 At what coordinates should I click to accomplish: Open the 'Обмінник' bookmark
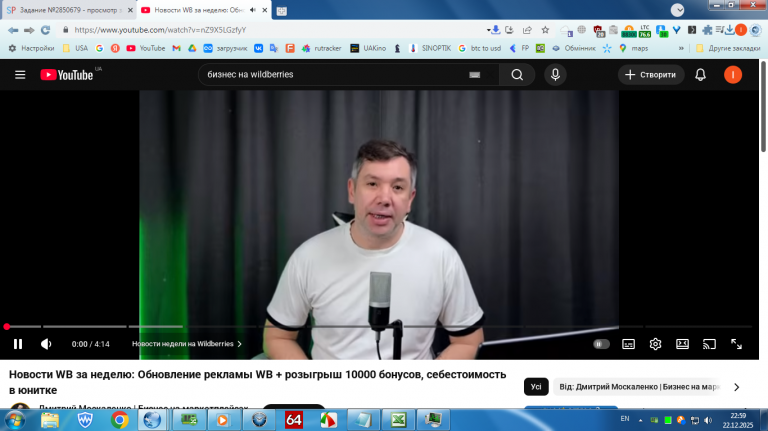574,48
